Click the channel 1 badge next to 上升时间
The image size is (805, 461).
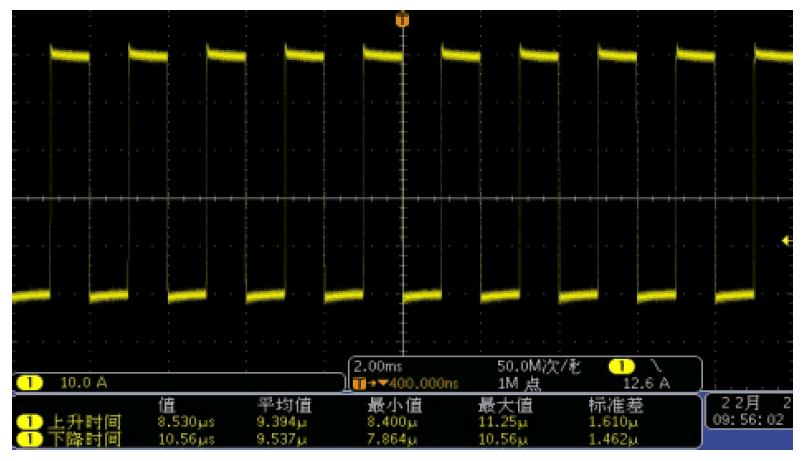click(x=29, y=422)
